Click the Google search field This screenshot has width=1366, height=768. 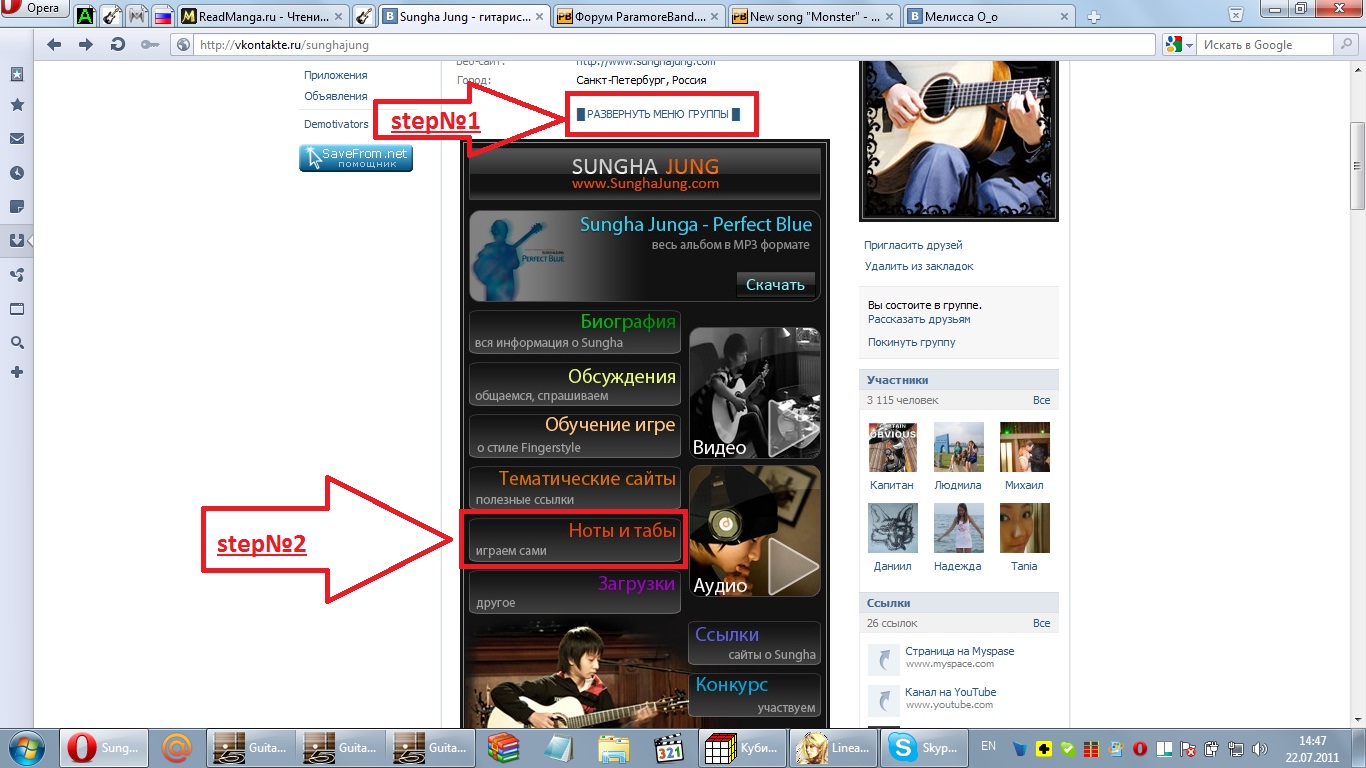1265,44
